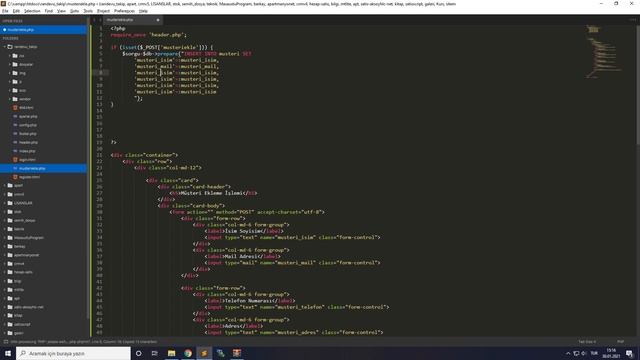The width and height of the screenshot is (640, 360).
Task: Select the musteriekle.php editor tab
Action: (132, 20)
